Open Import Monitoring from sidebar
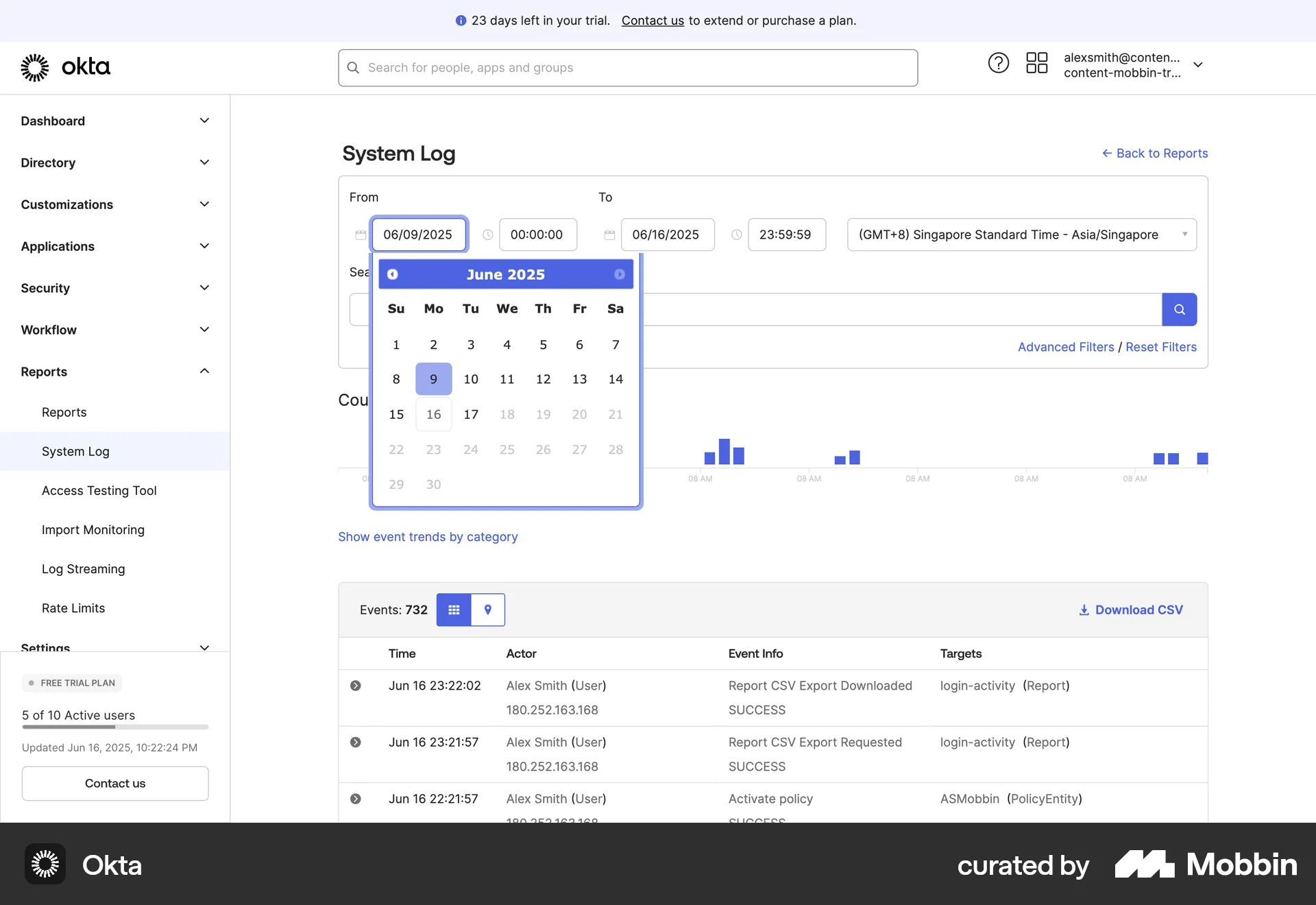The image size is (1316, 905). [93, 529]
